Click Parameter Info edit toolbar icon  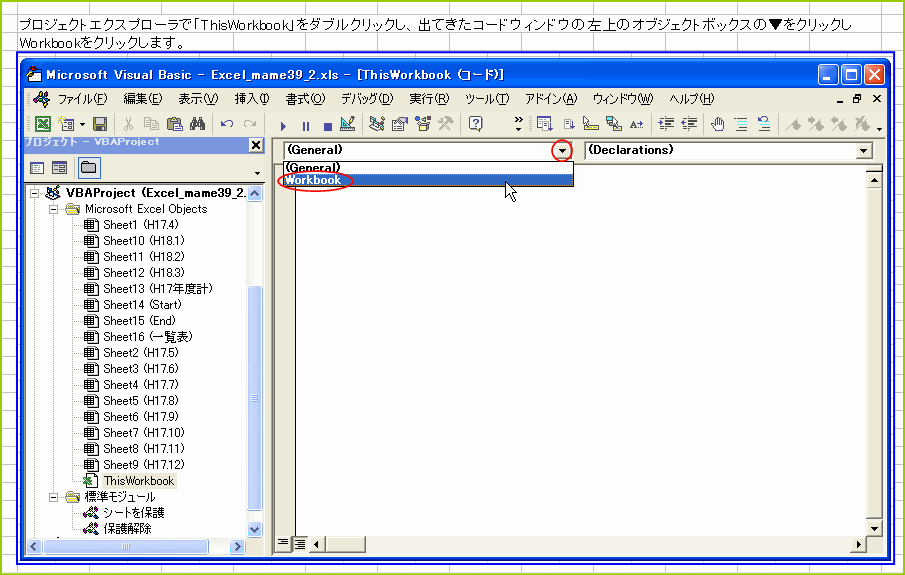pos(614,124)
